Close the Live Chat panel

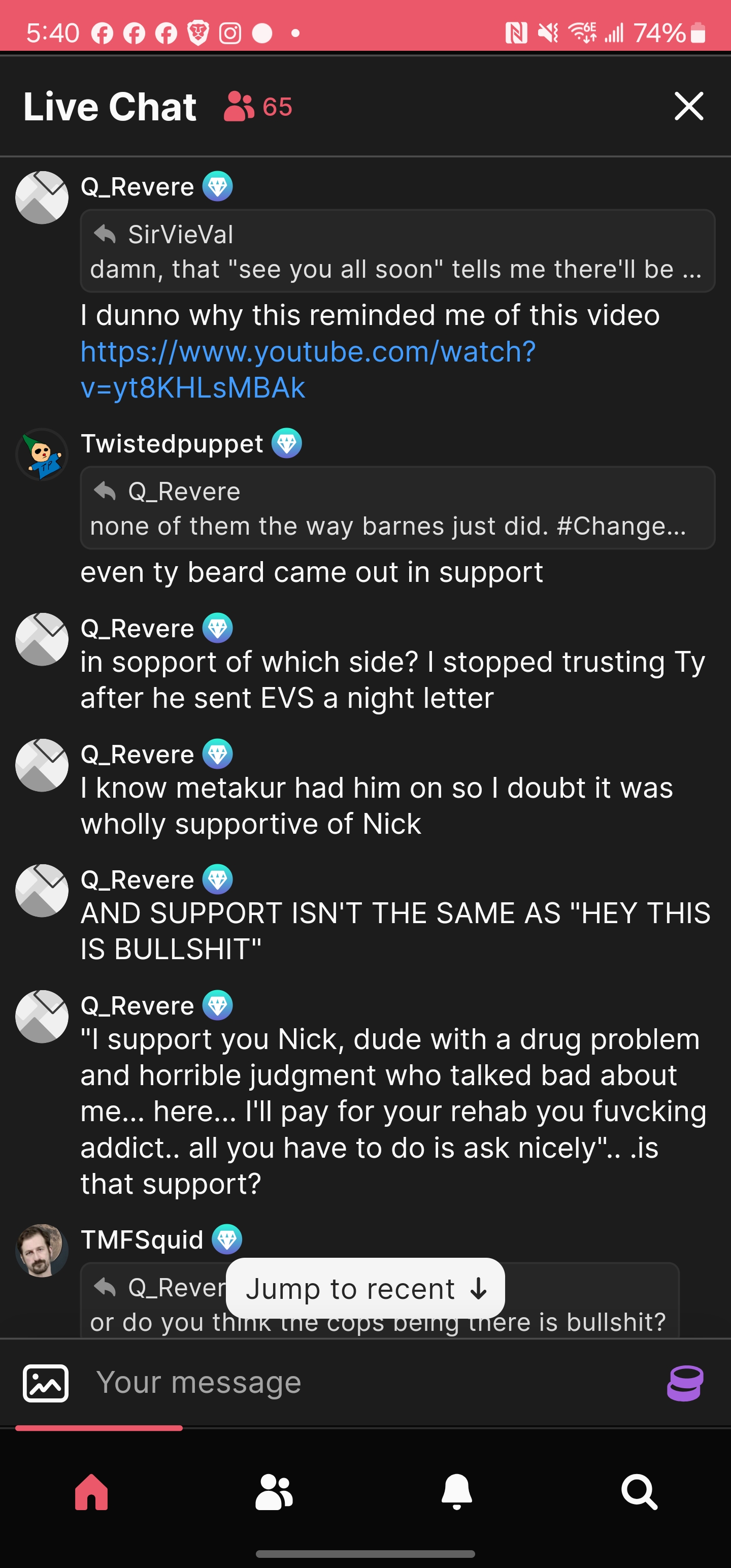click(x=689, y=107)
